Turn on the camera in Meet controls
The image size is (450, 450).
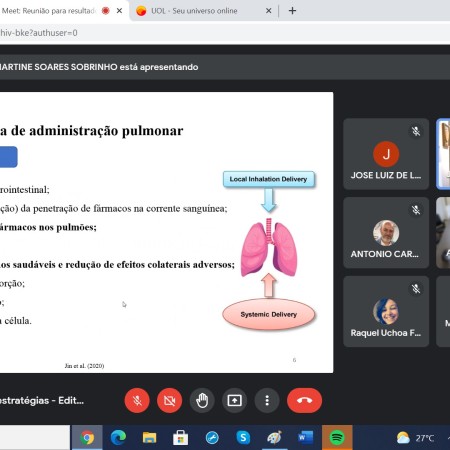tap(169, 400)
